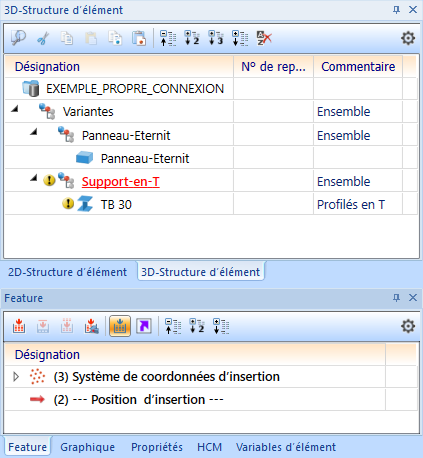Expand structure to level 3
The width and height of the screenshot is (423, 458).
point(216,38)
